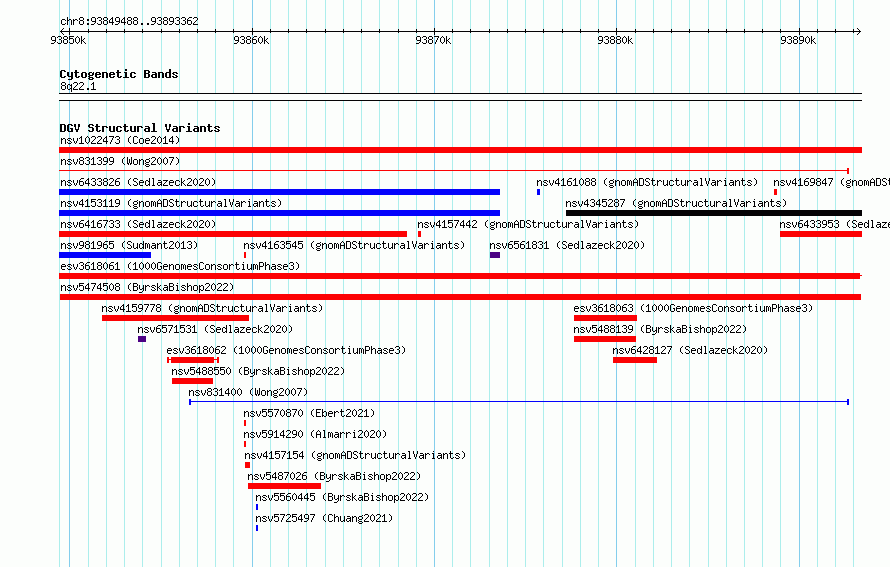Open nsv5488550 (ByrskaBishop2022) label
The height and width of the screenshot is (567, 890).
pyautogui.click(x=258, y=371)
